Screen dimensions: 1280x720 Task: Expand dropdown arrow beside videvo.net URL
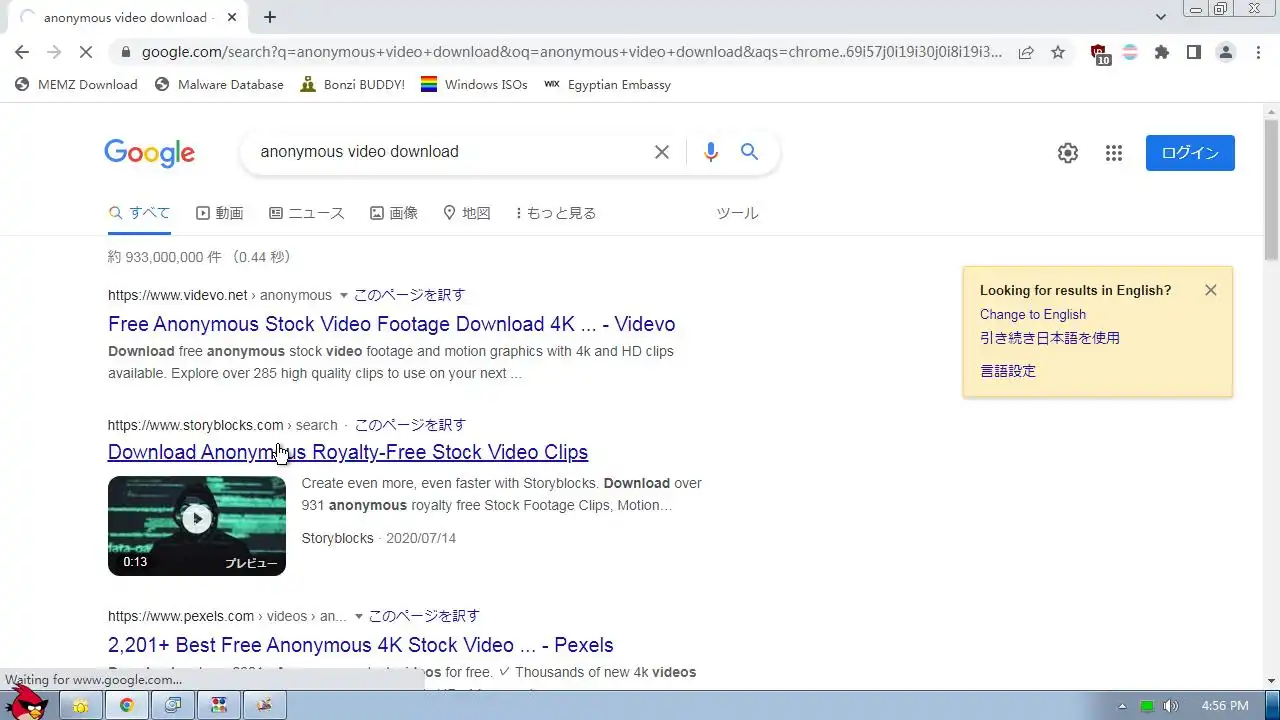pyautogui.click(x=343, y=296)
